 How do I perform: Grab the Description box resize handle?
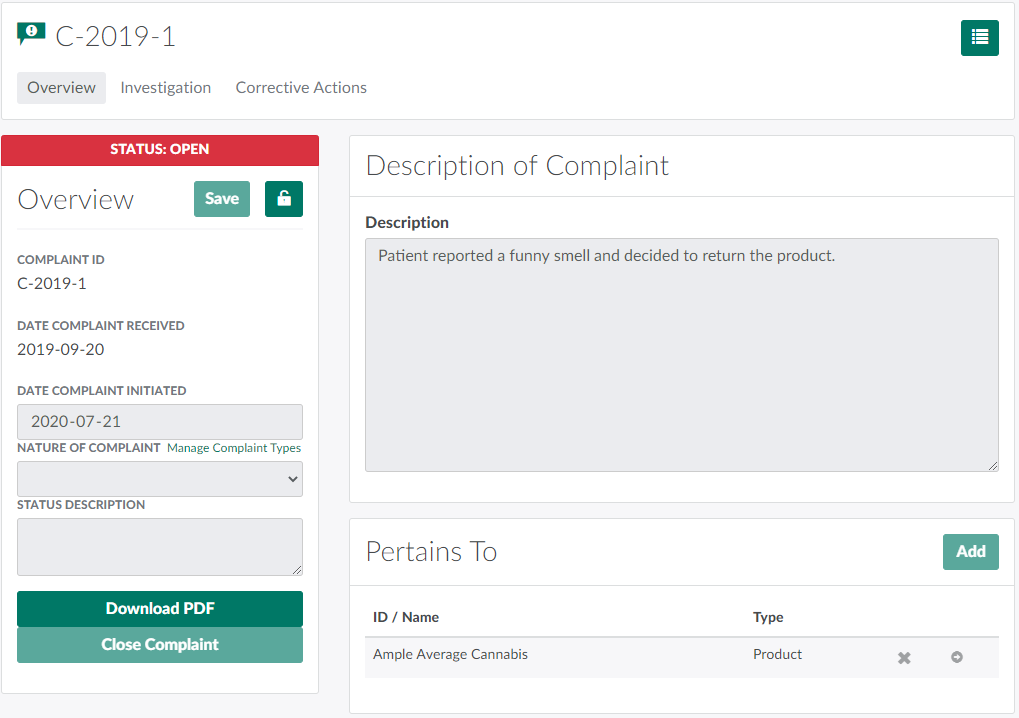(x=993, y=465)
